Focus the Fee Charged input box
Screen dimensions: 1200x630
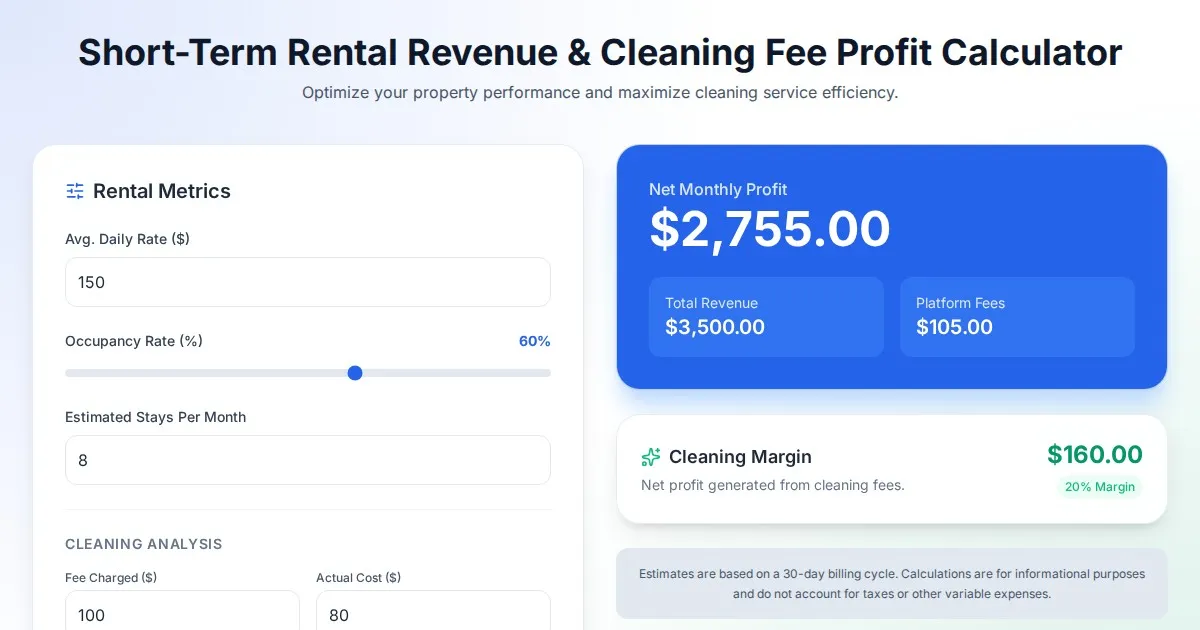pos(182,613)
